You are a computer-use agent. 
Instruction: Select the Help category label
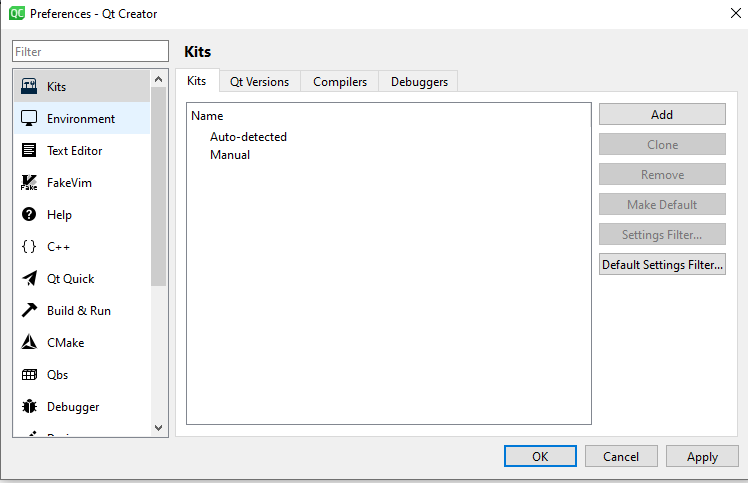59,215
